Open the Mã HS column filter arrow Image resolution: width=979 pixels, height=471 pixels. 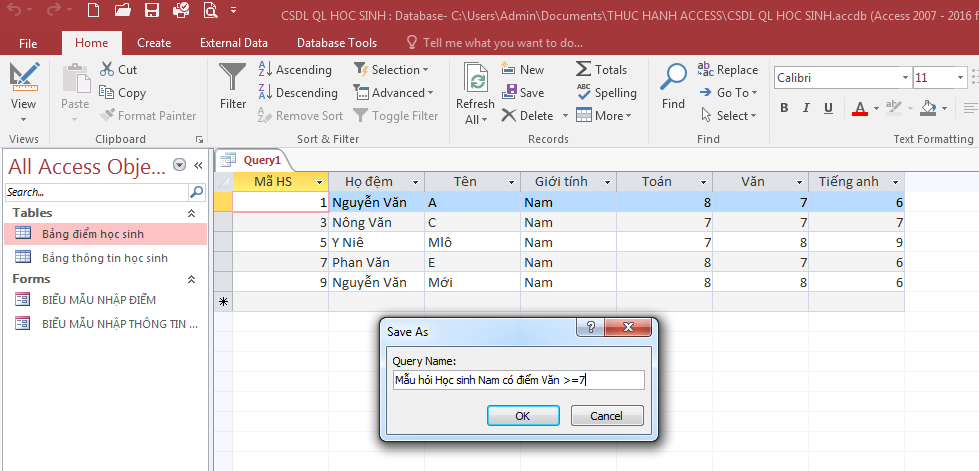pos(320,182)
